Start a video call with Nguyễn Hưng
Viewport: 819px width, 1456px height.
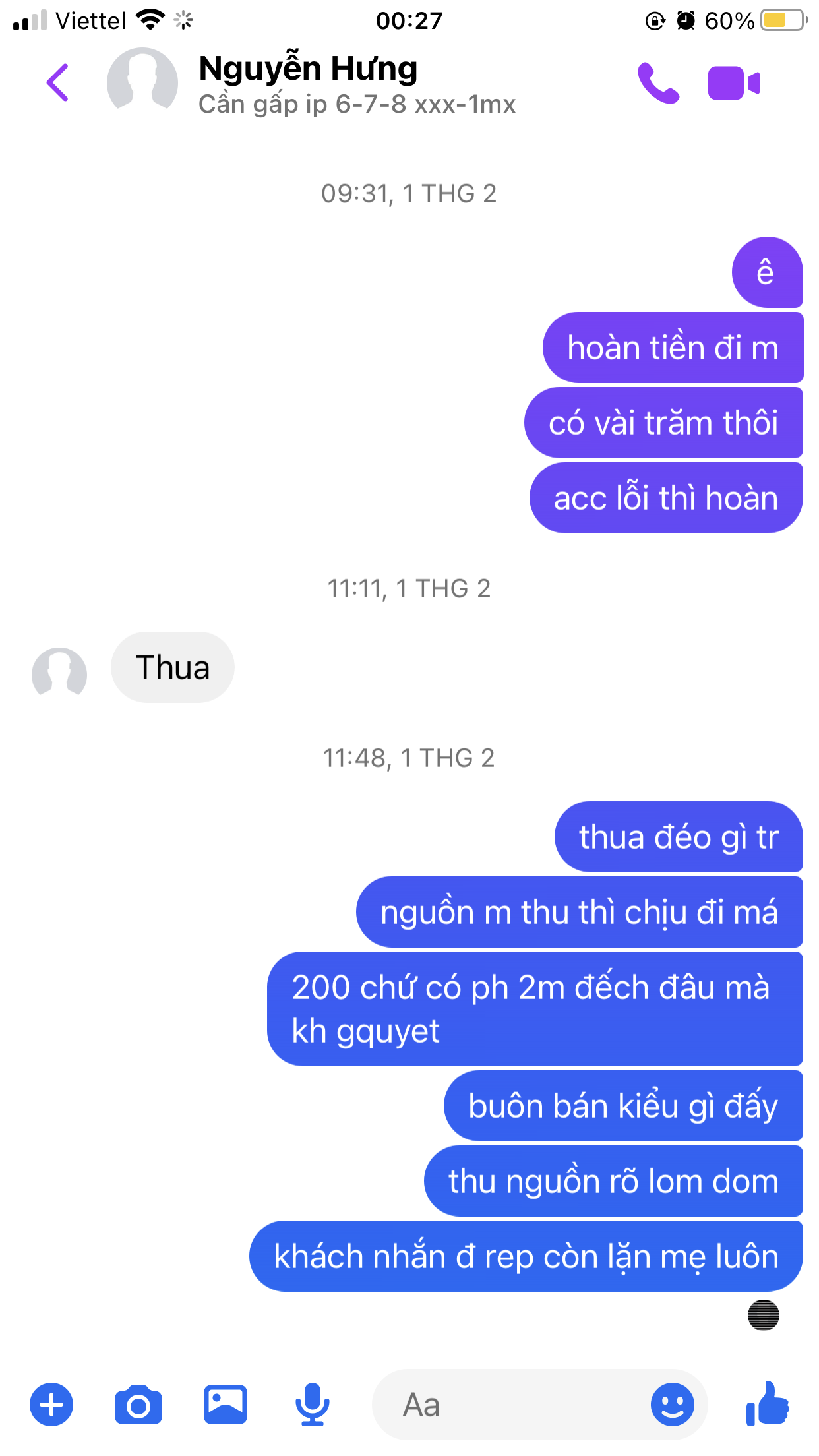pos(734,83)
